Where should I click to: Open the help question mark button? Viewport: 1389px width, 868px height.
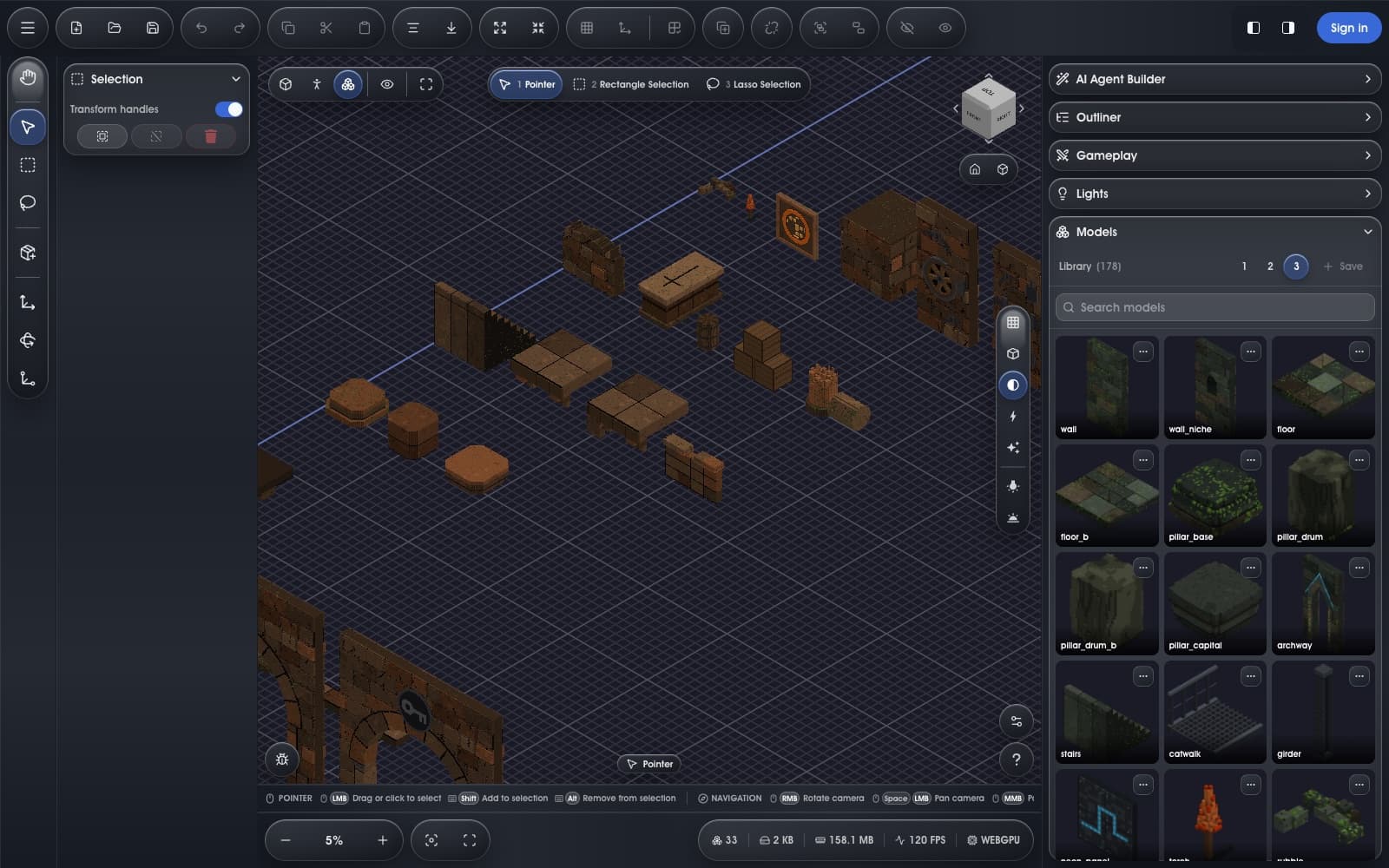tap(1017, 760)
